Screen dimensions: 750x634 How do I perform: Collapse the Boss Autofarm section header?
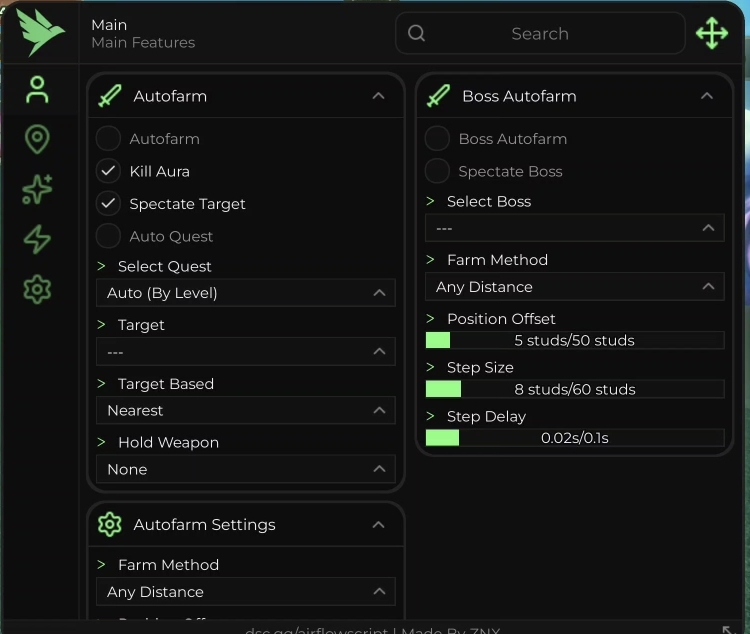tap(707, 96)
